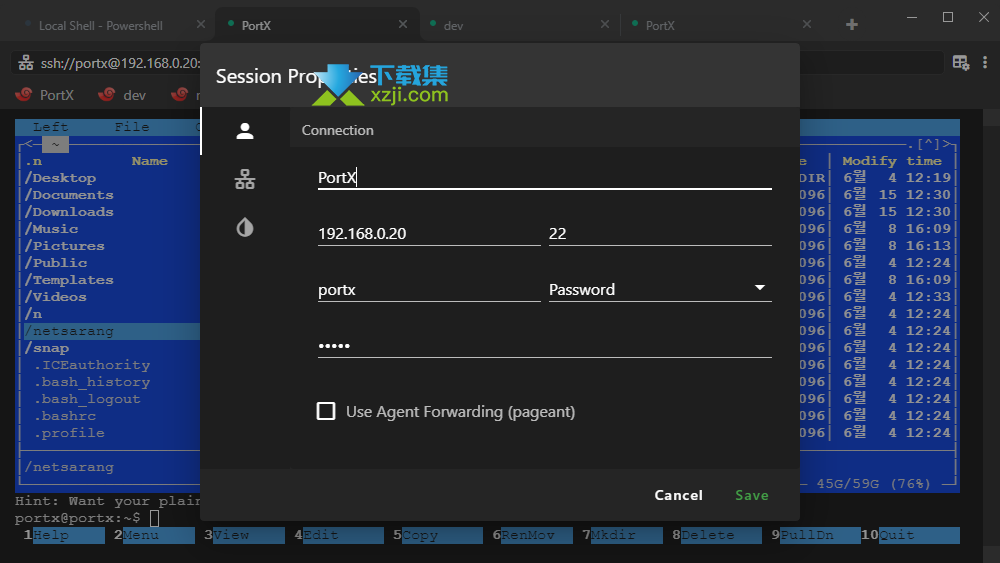
Task: Select .bash_logout file in panel
Action: [x=87, y=399]
